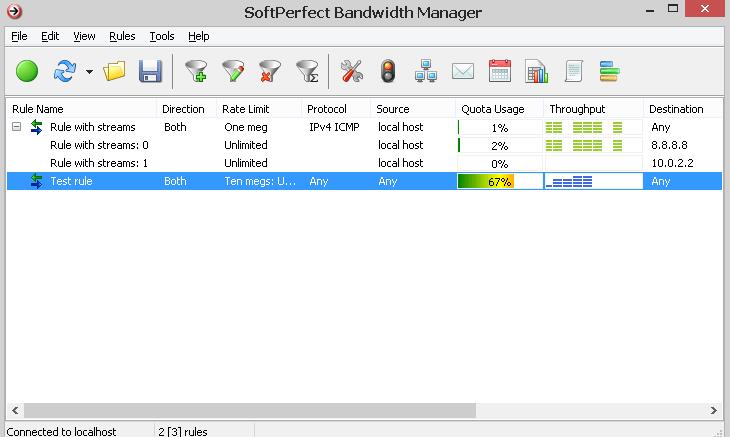
Task: Click the document log page icon
Action: (x=574, y=71)
